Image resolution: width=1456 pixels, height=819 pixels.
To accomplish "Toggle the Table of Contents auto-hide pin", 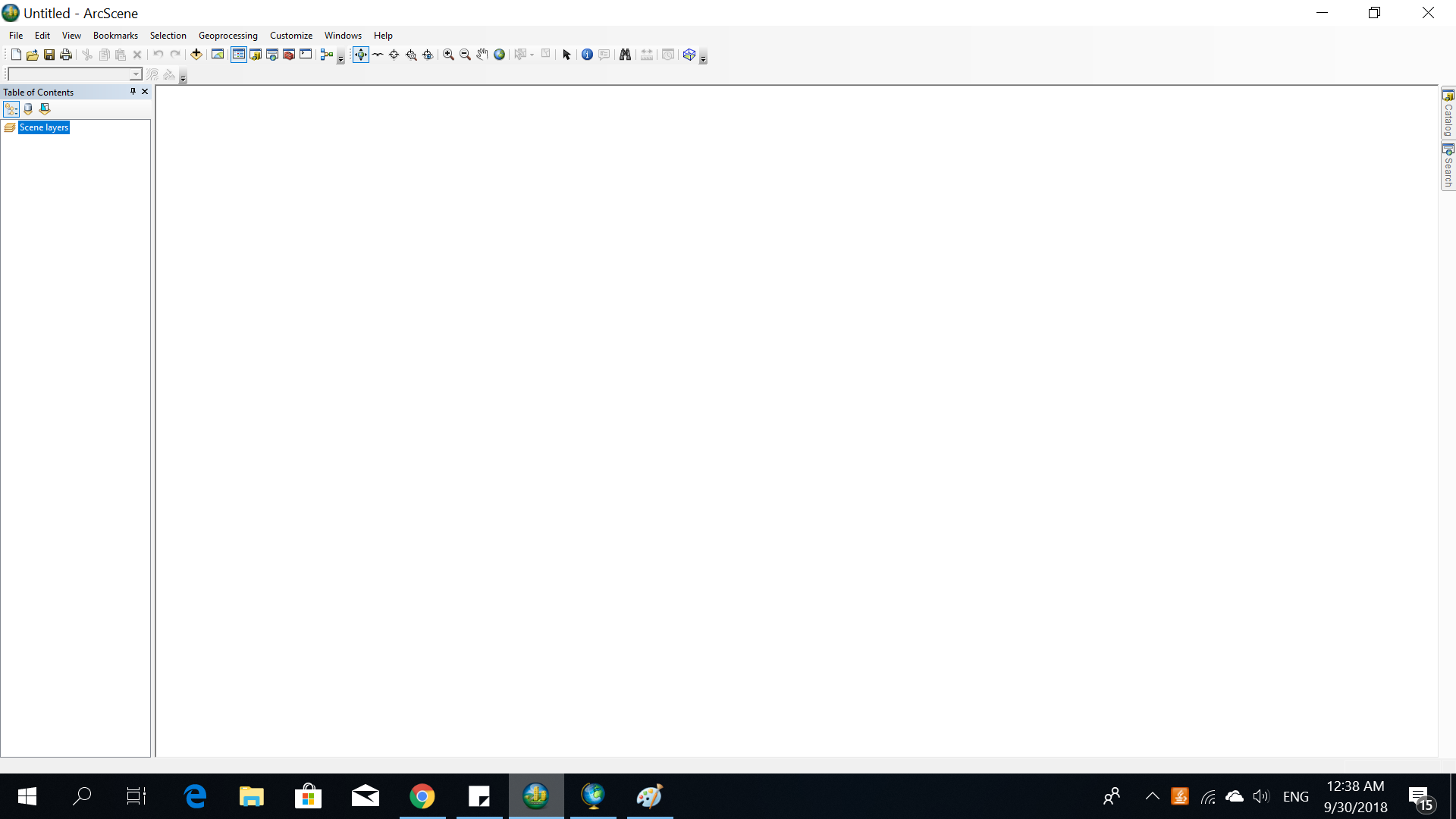I will (133, 92).
